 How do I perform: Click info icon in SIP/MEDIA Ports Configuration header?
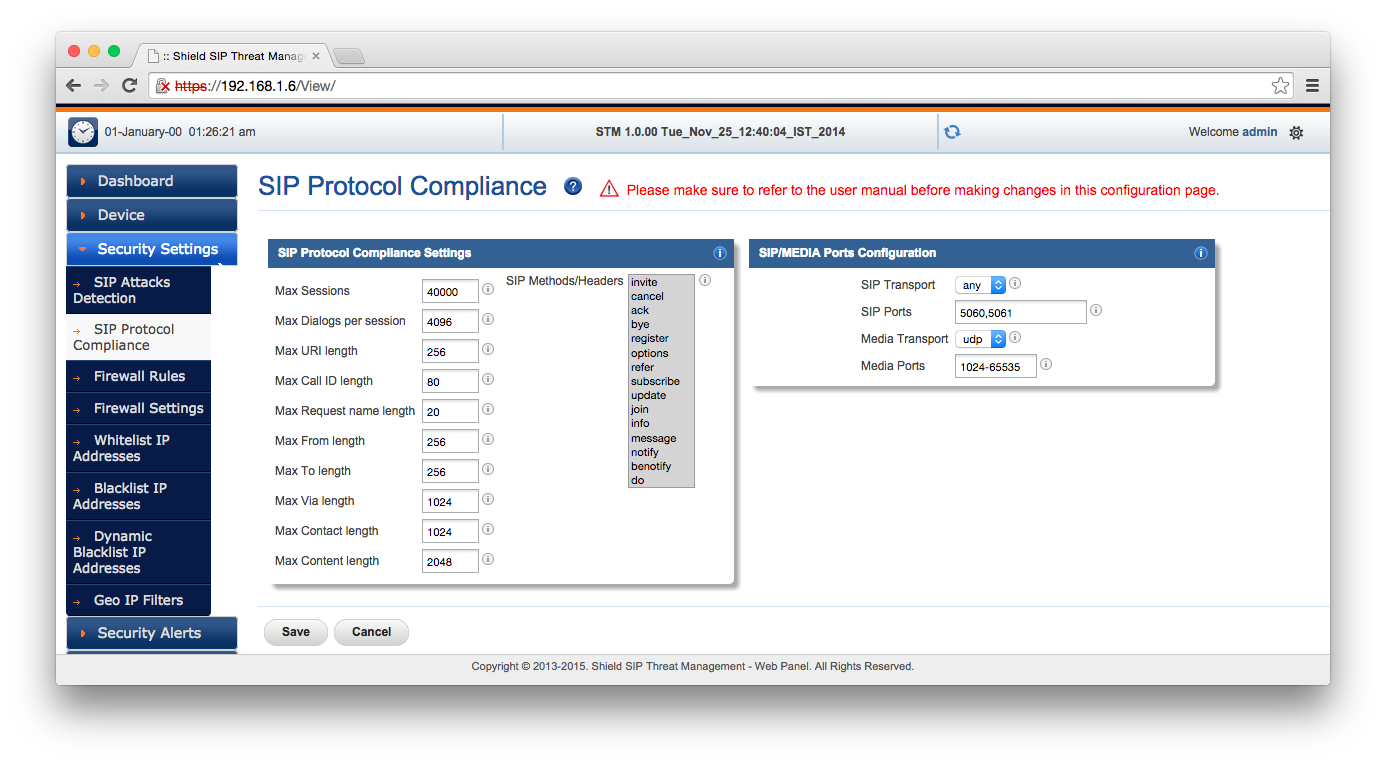(x=1201, y=253)
